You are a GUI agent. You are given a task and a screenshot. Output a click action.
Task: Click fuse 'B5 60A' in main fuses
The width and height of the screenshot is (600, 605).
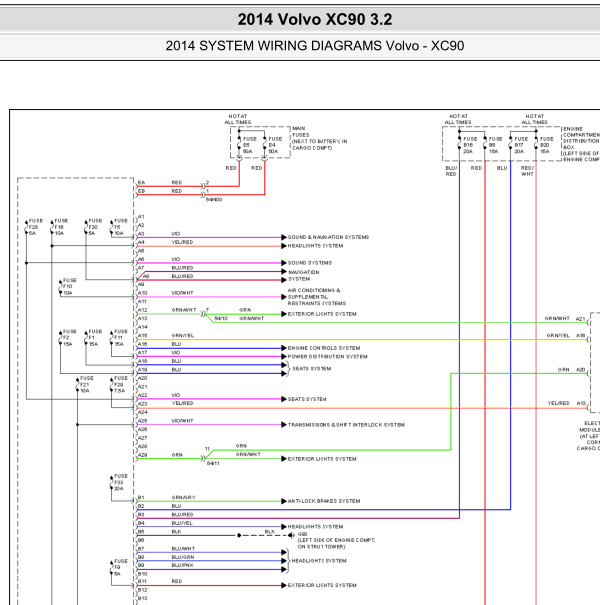pos(249,145)
